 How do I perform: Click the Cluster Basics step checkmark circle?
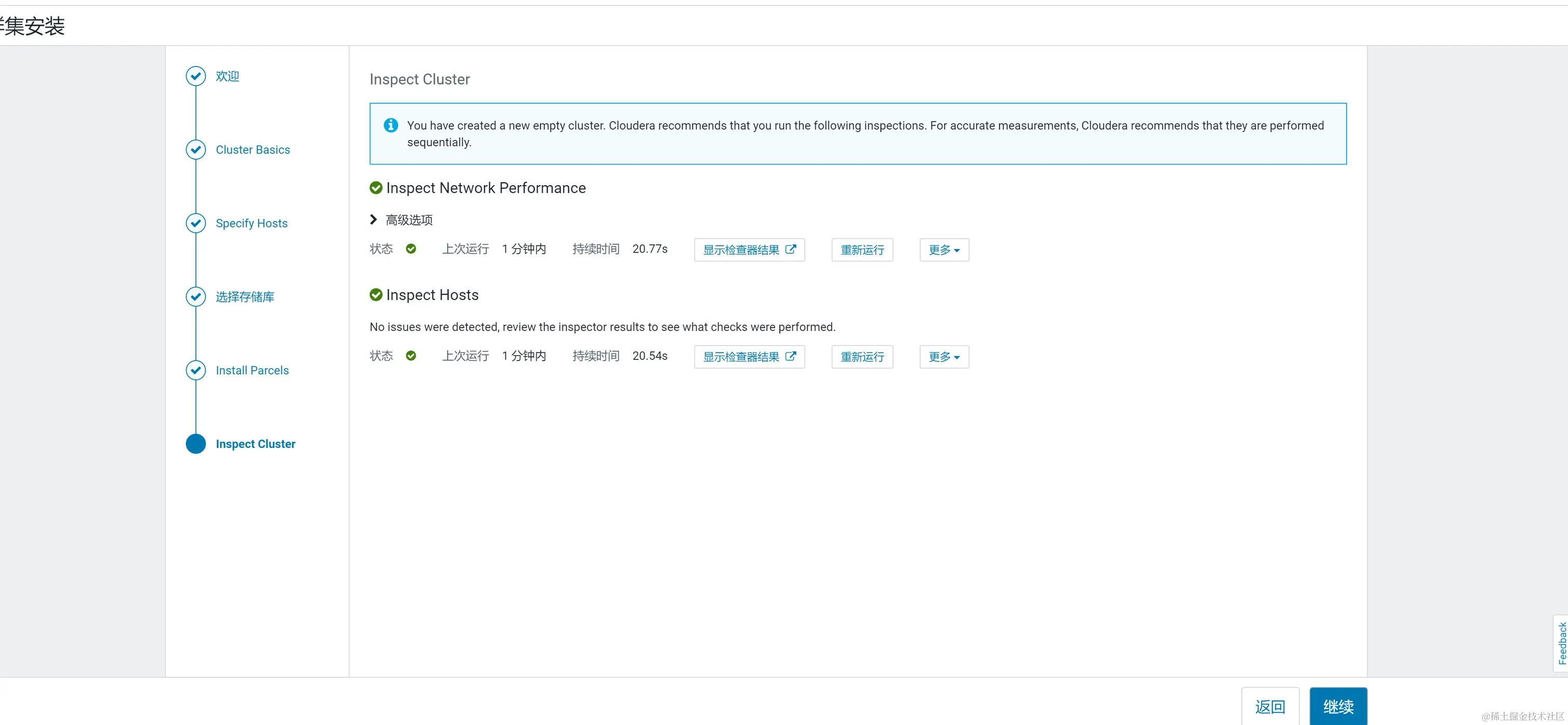[195, 150]
